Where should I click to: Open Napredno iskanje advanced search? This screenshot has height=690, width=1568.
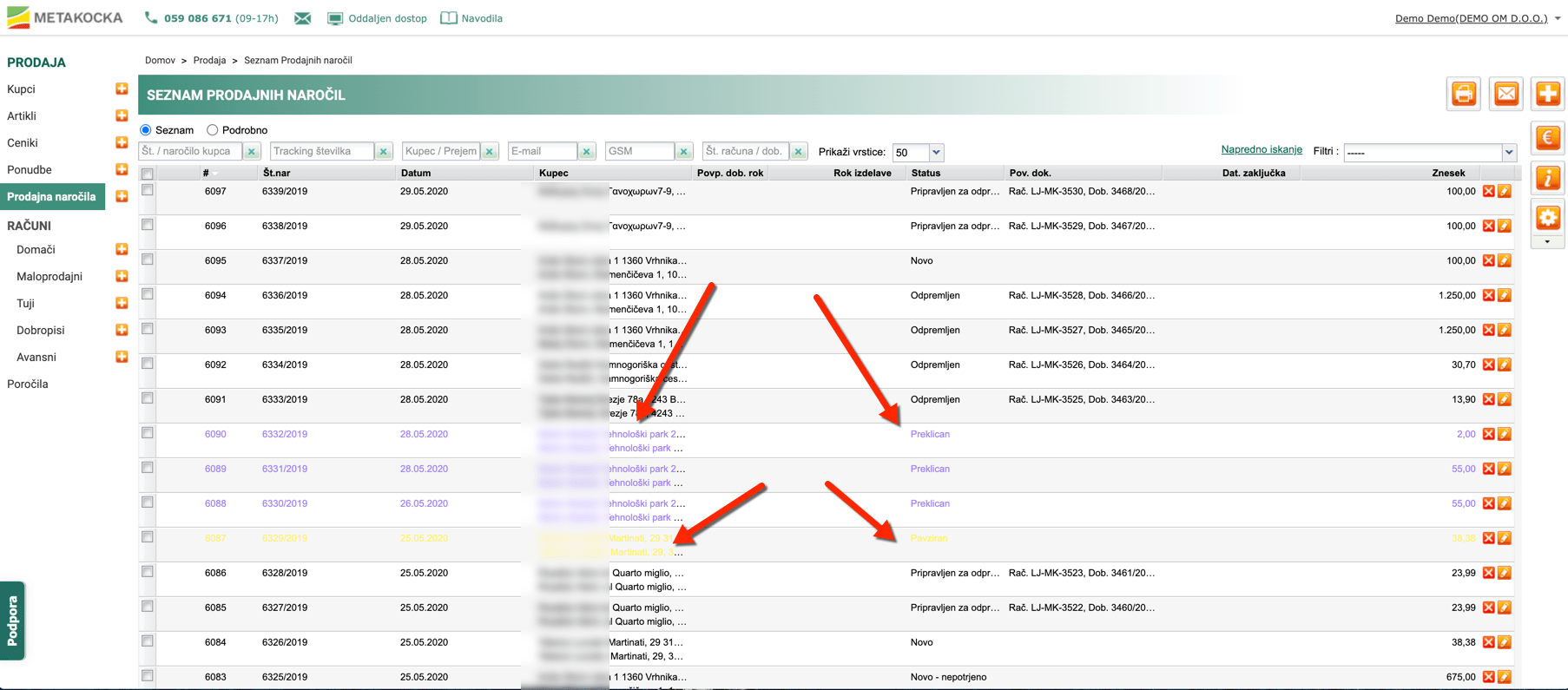[1262, 149]
